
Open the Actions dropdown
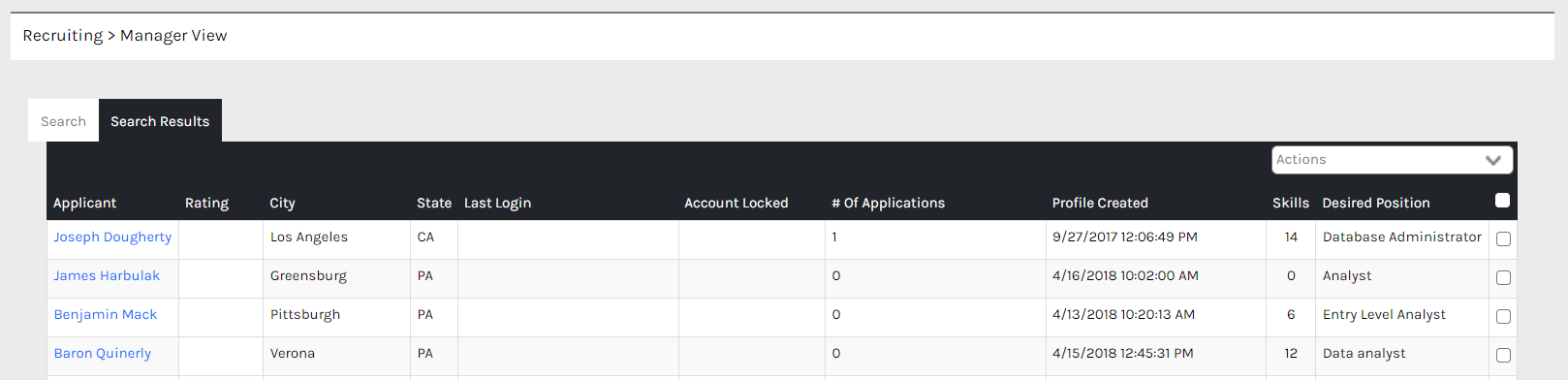[1392, 160]
